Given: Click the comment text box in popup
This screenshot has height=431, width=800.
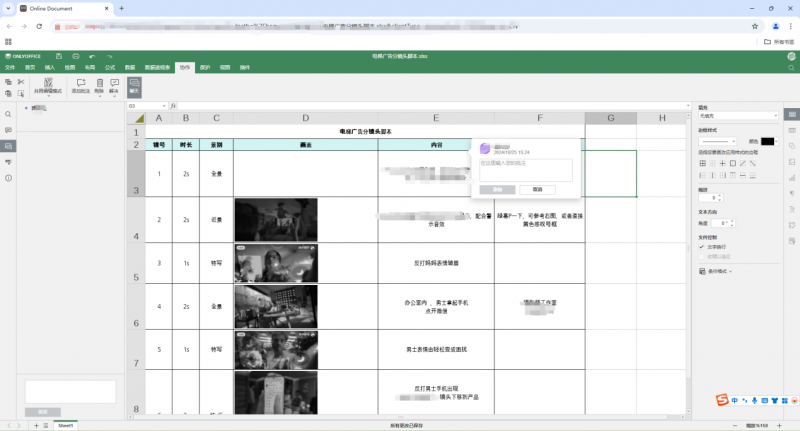Looking at the screenshot, I should point(525,169).
